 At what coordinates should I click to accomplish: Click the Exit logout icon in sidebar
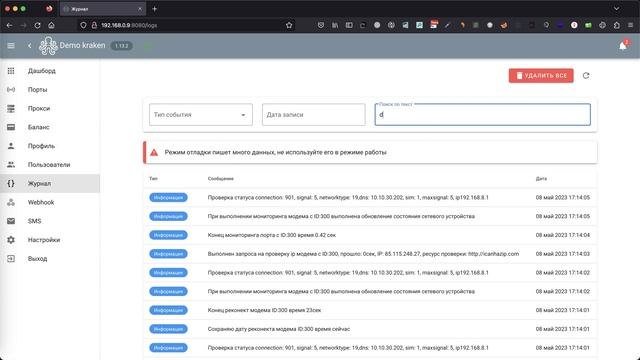tap(11, 259)
